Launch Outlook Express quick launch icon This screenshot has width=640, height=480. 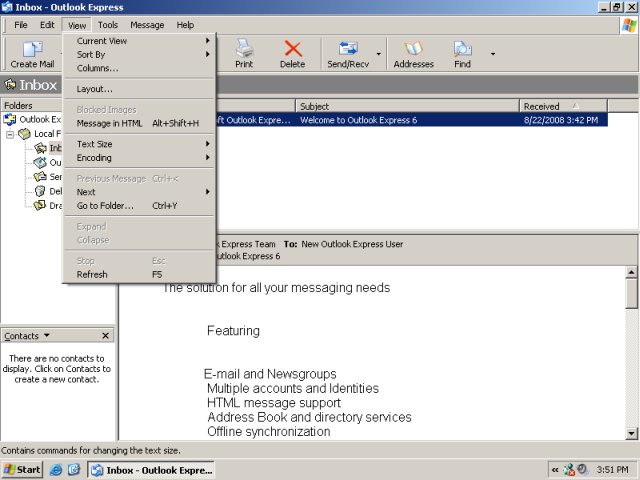click(x=74, y=470)
